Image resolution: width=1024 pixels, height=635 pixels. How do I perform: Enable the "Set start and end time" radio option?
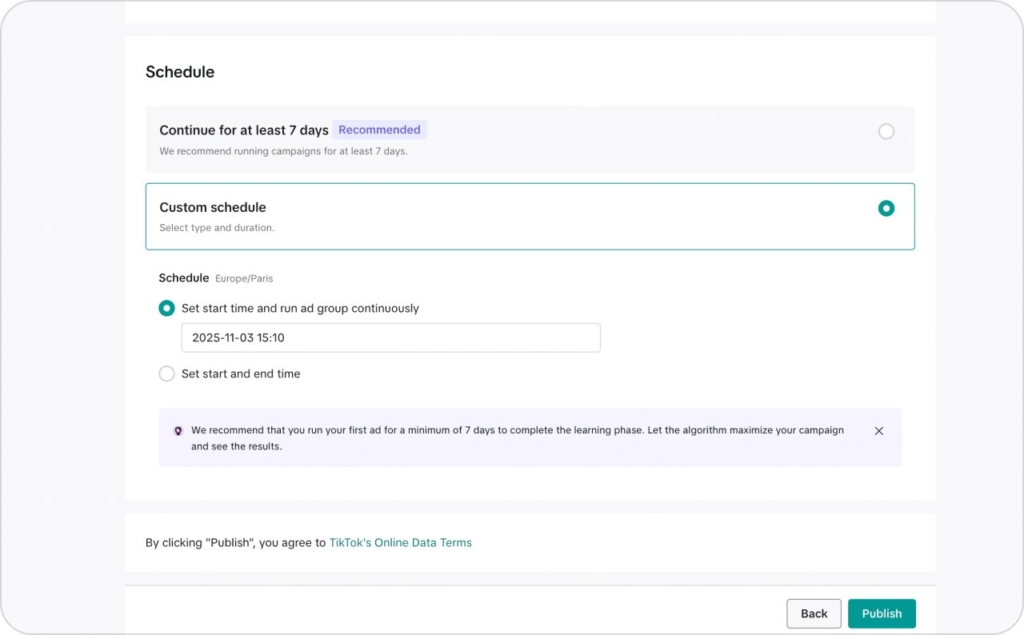point(167,373)
